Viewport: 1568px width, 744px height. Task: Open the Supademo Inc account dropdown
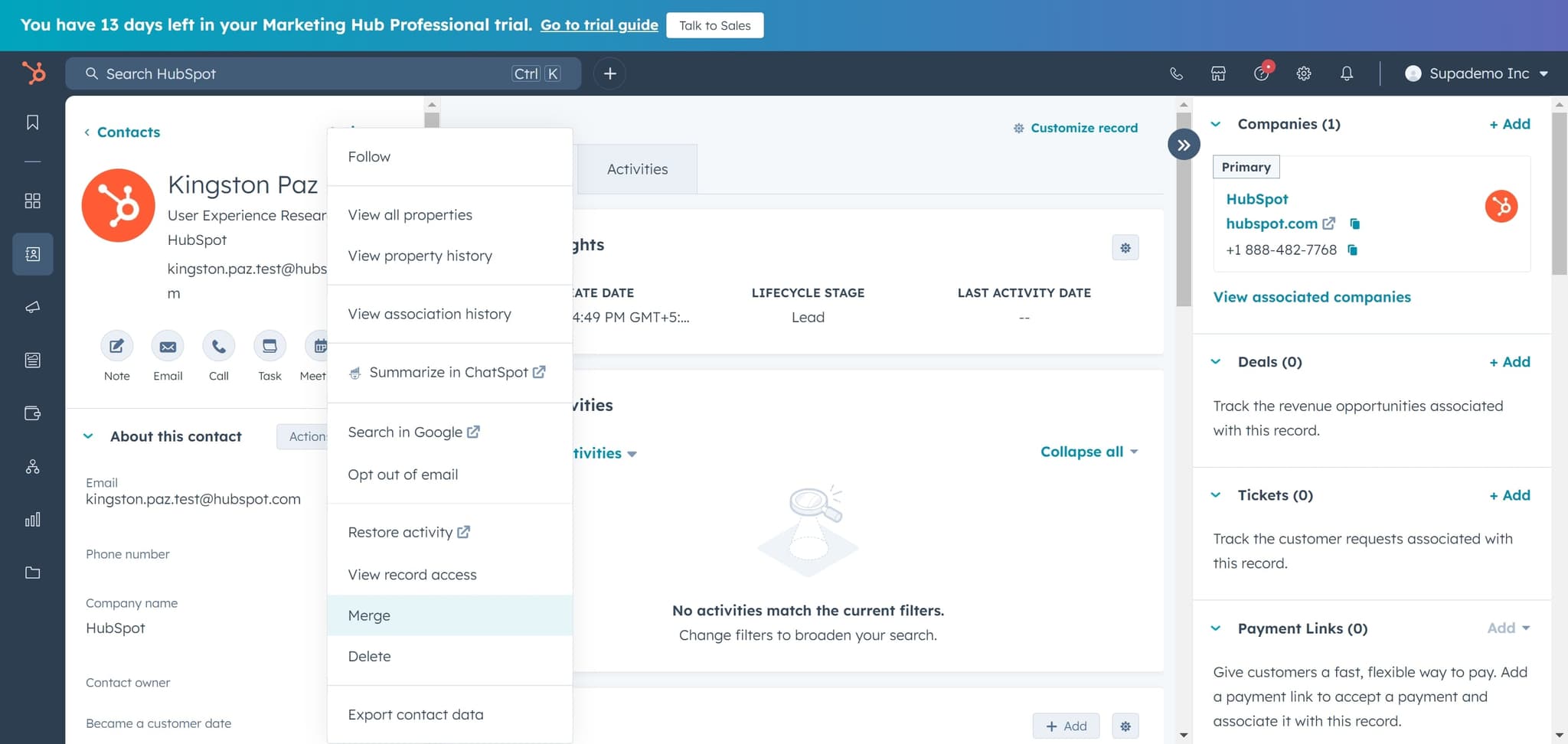(1476, 73)
